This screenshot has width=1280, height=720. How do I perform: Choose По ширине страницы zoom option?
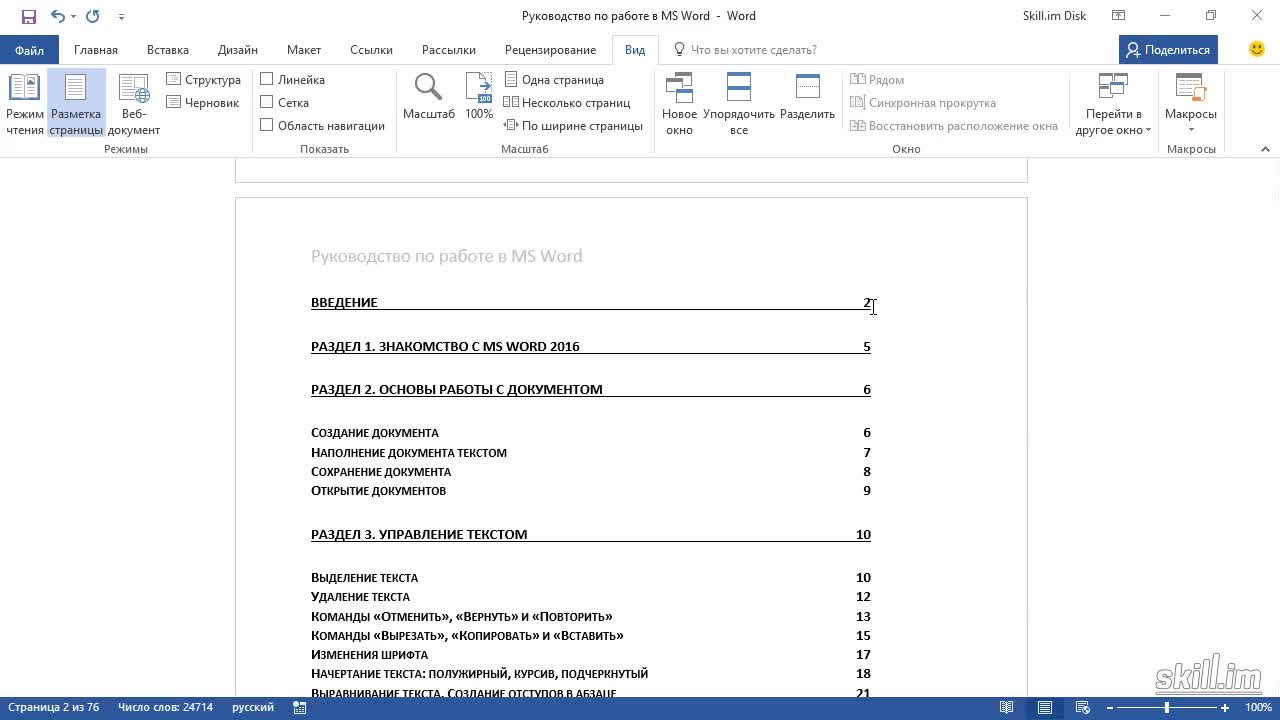tap(573, 126)
